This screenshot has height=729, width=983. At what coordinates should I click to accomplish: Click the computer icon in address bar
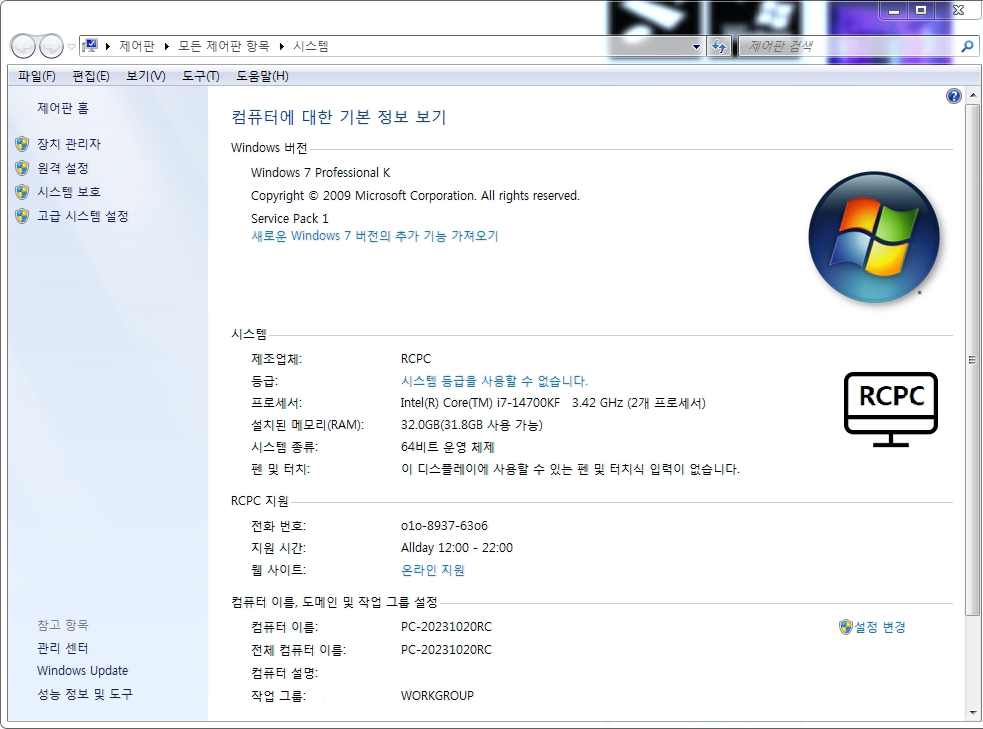coord(90,46)
